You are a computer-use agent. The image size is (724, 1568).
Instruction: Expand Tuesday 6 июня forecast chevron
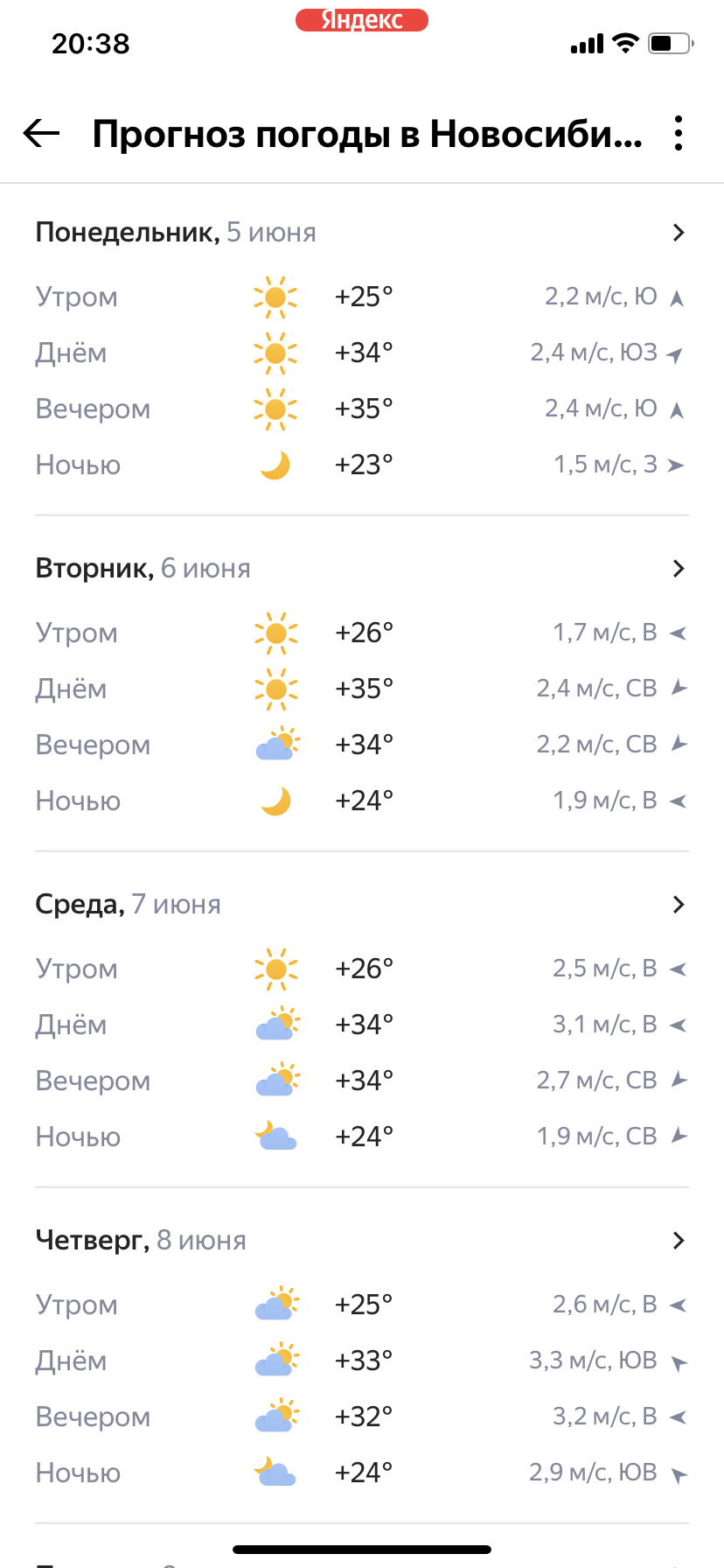679,569
